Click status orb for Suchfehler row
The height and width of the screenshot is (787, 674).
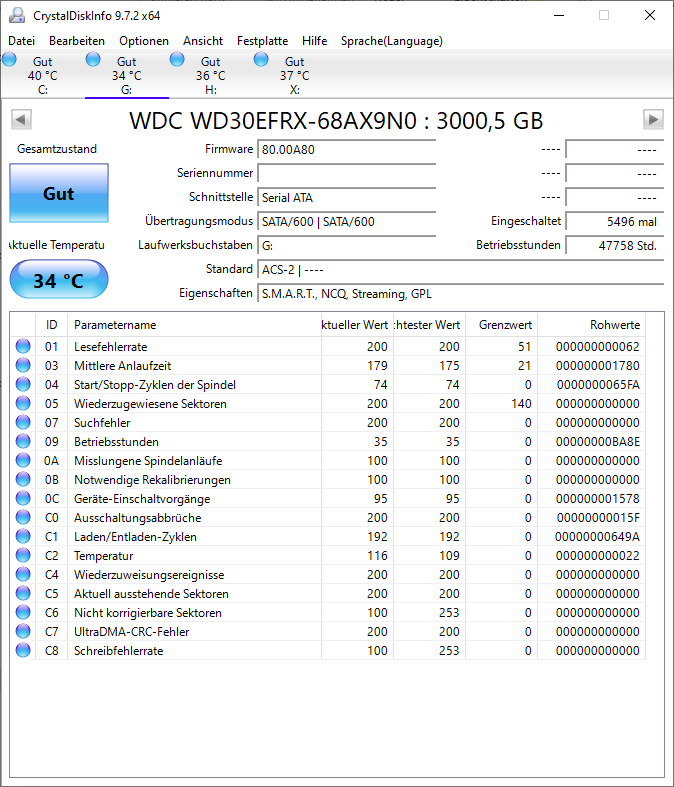(x=23, y=422)
